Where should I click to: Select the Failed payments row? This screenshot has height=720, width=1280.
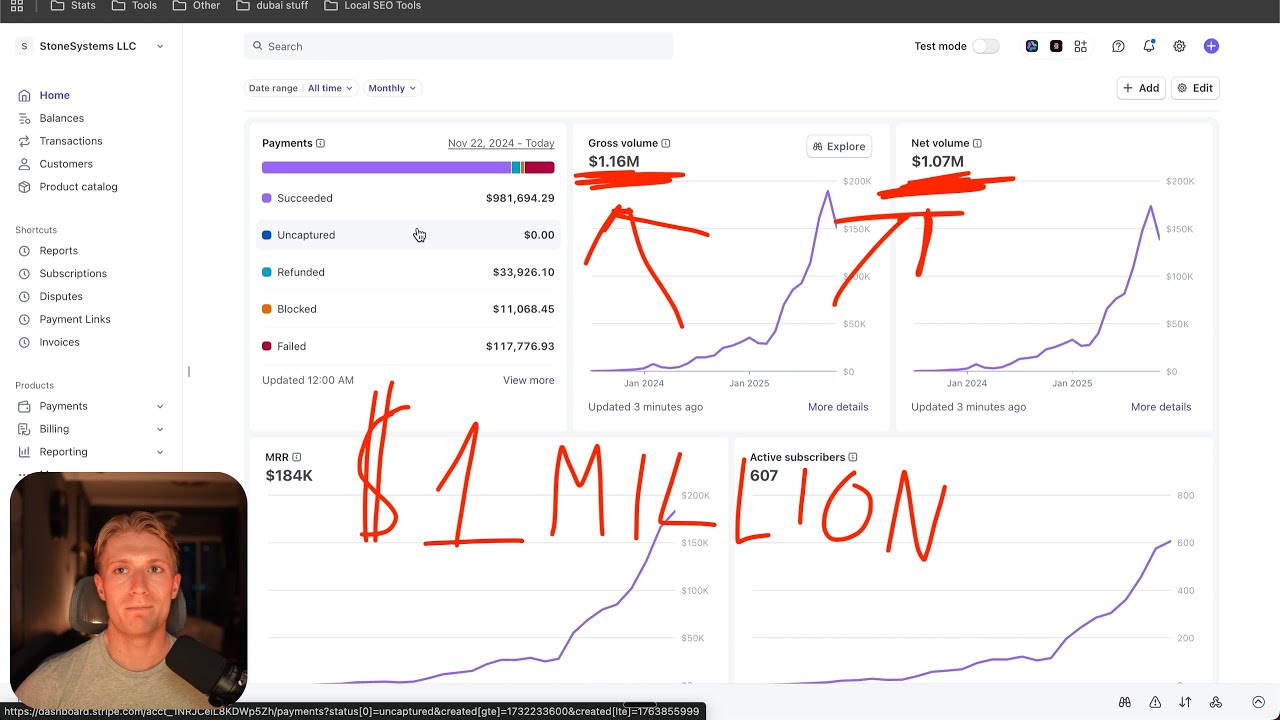(x=408, y=346)
